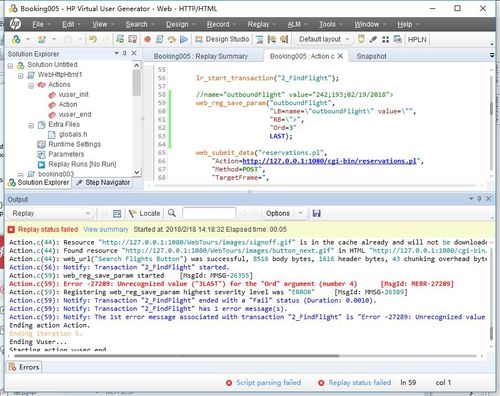Click the search magnifier in Output panel
The height and width of the screenshot is (396, 500).
tap(172, 213)
